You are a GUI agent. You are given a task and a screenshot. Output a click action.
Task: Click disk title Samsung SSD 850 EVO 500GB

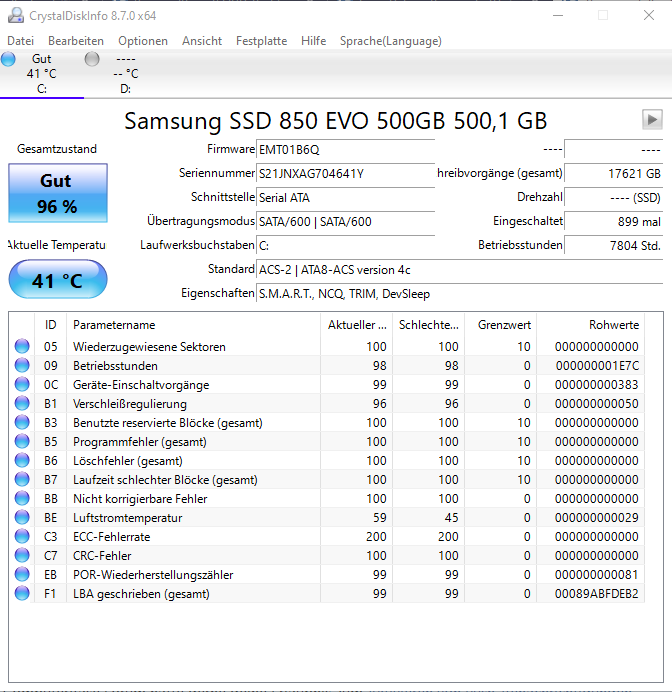coord(336,120)
